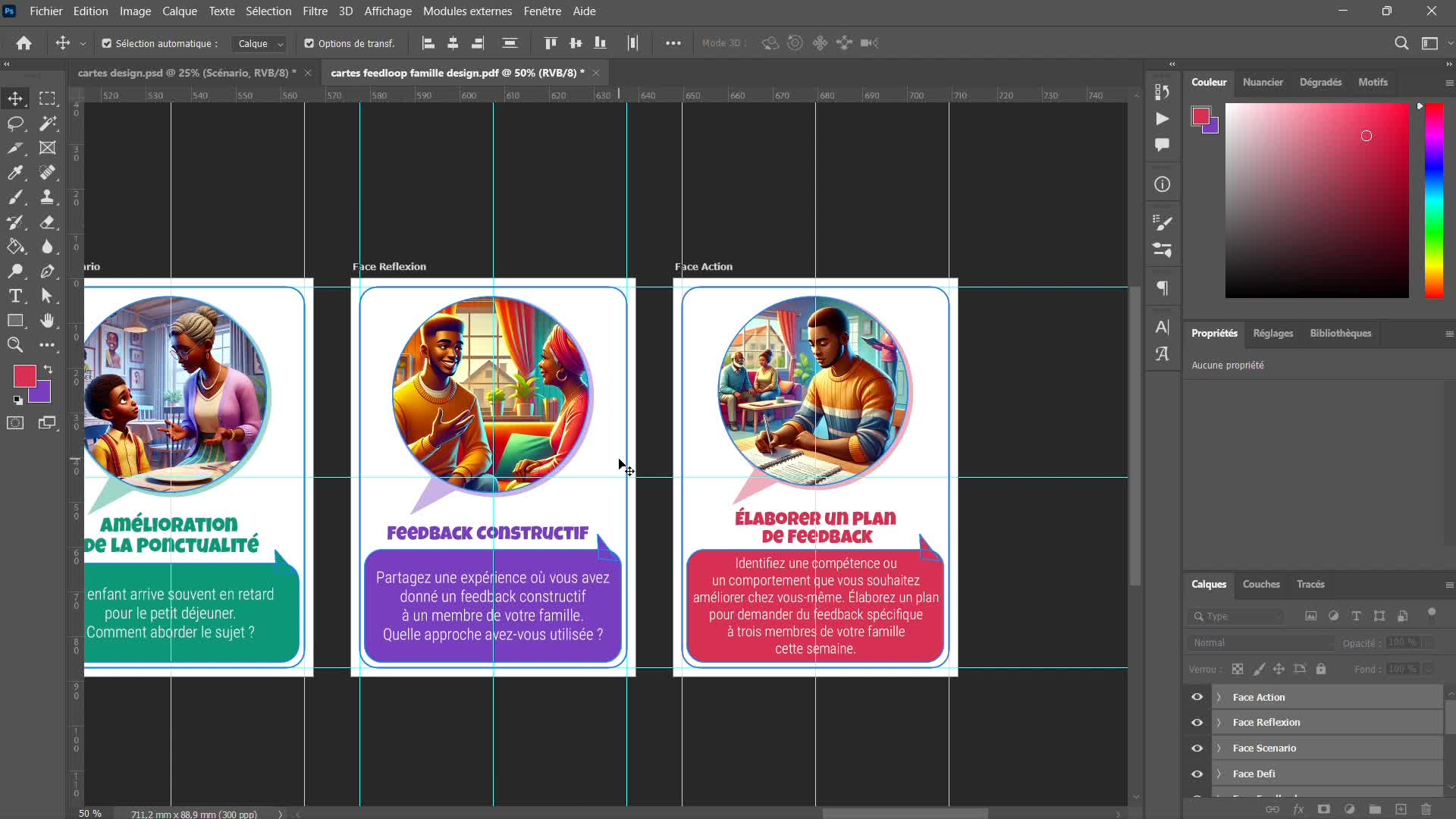The width and height of the screenshot is (1456, 819).
Task: Open the Filtre menu
Action: coord(315,11)
